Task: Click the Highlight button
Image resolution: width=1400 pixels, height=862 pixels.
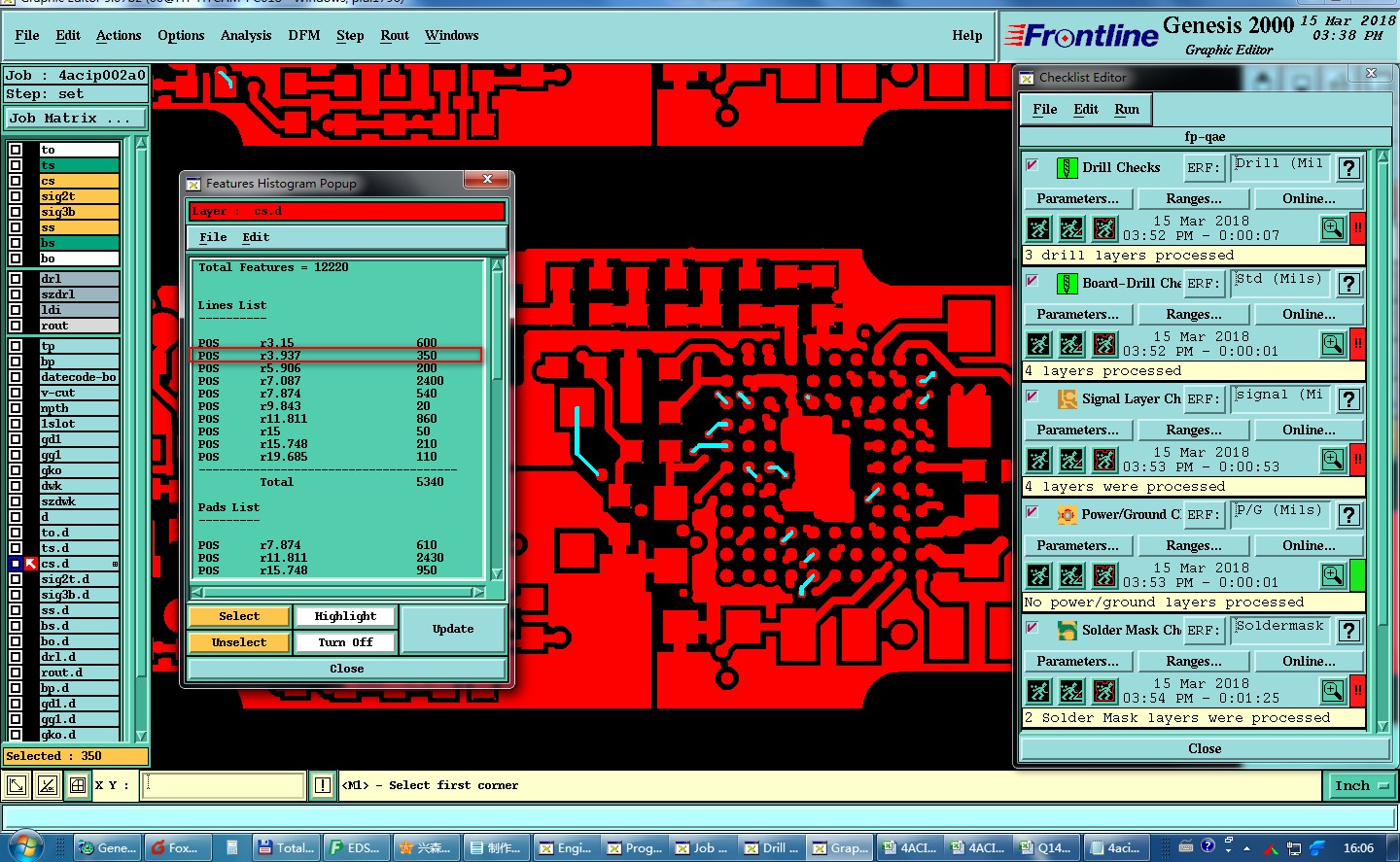Action: pos(345,616)
